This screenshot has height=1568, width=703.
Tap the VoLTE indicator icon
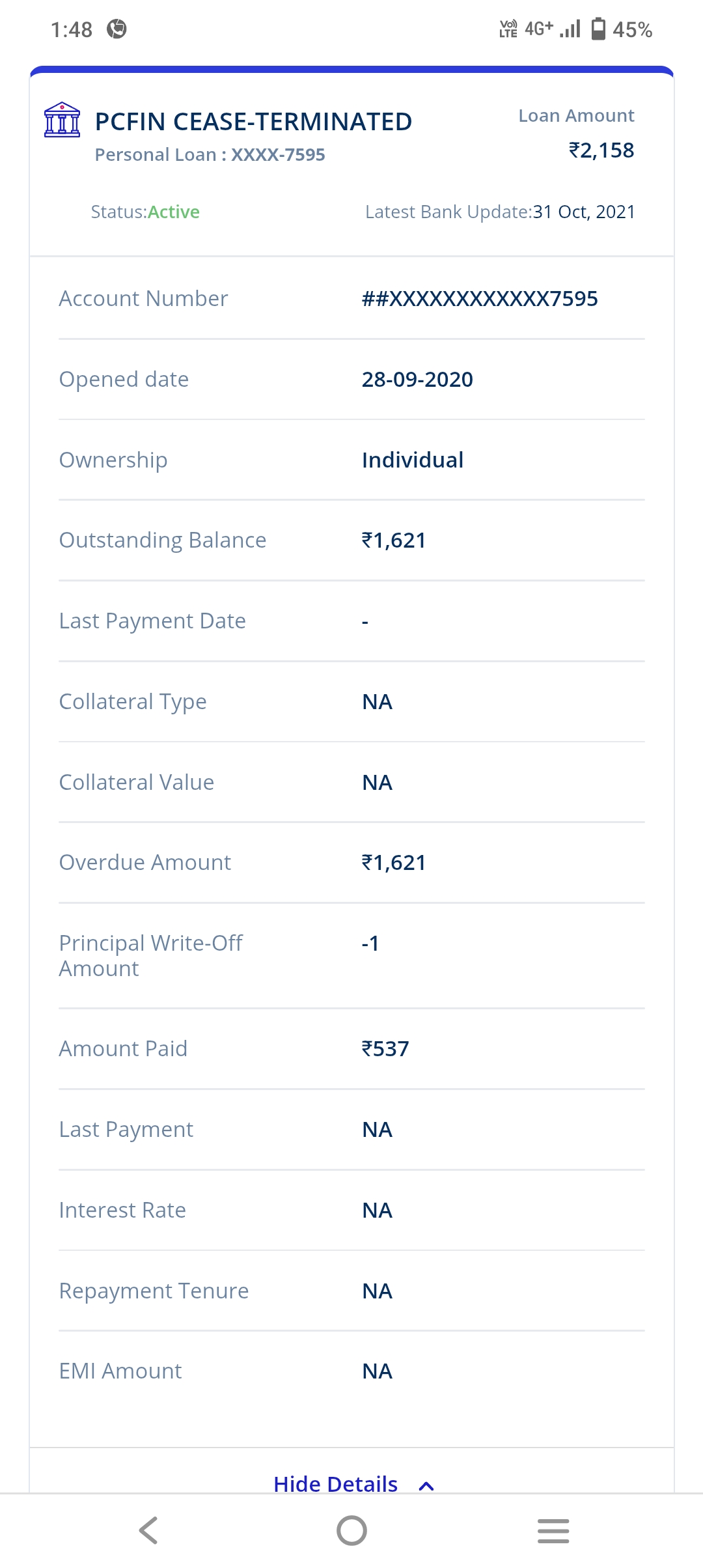508,29
